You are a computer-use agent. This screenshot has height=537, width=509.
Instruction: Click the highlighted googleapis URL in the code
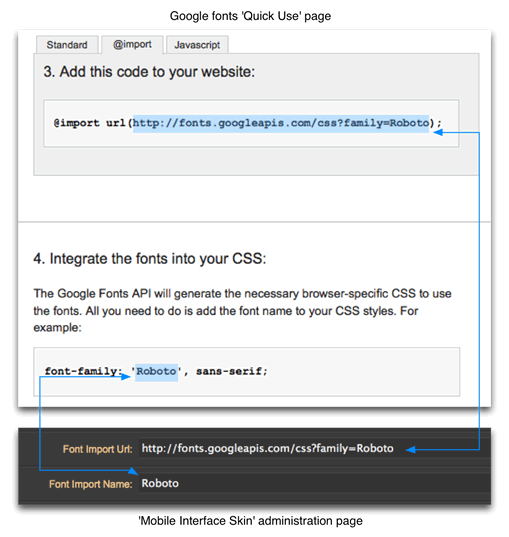(x=281, y=123)
